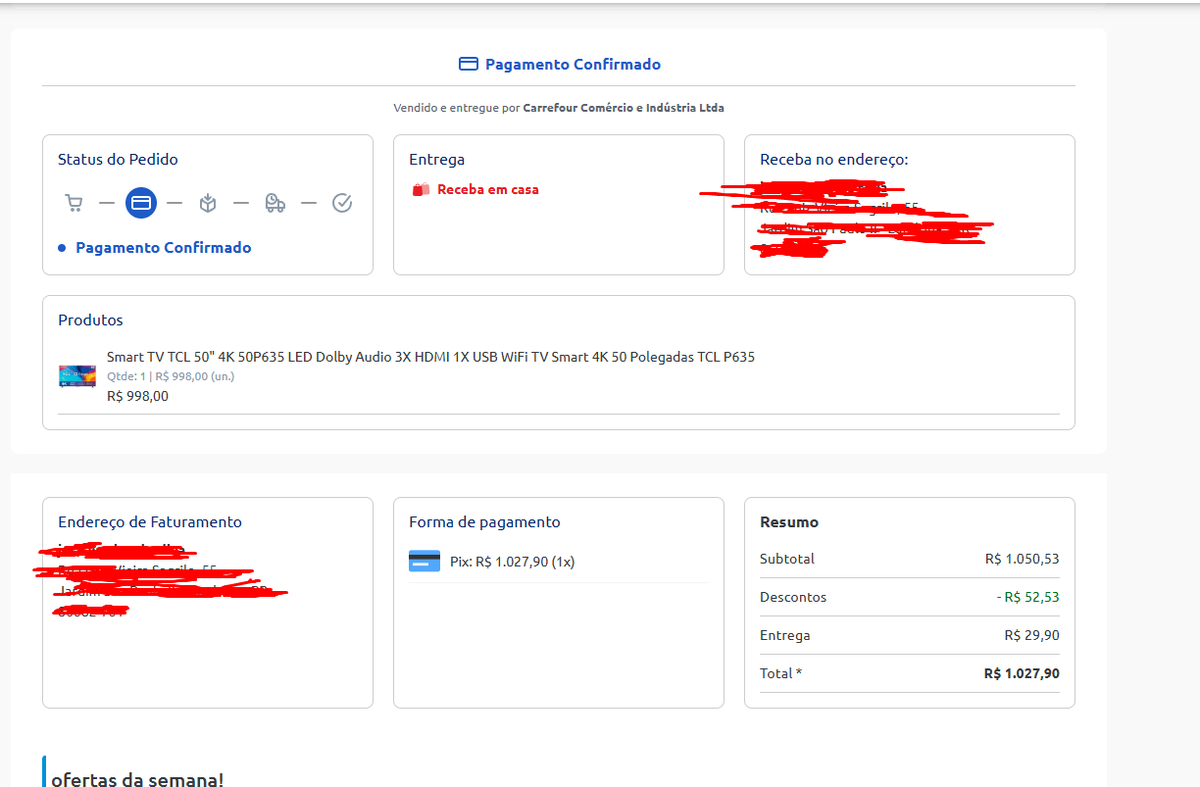Click the Descontos value - R$ 52,53

coord(1028,597)
